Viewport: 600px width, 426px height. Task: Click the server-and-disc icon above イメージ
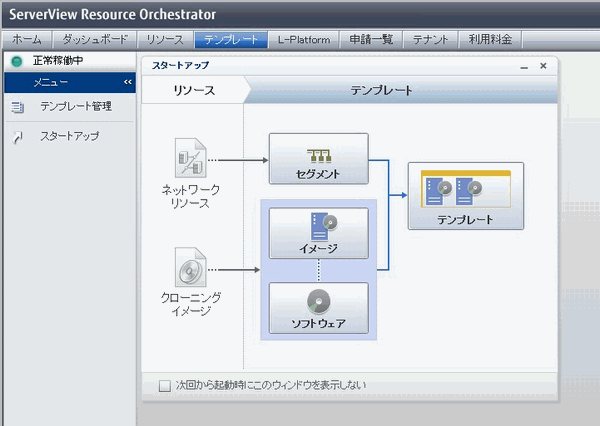point(324,226)
